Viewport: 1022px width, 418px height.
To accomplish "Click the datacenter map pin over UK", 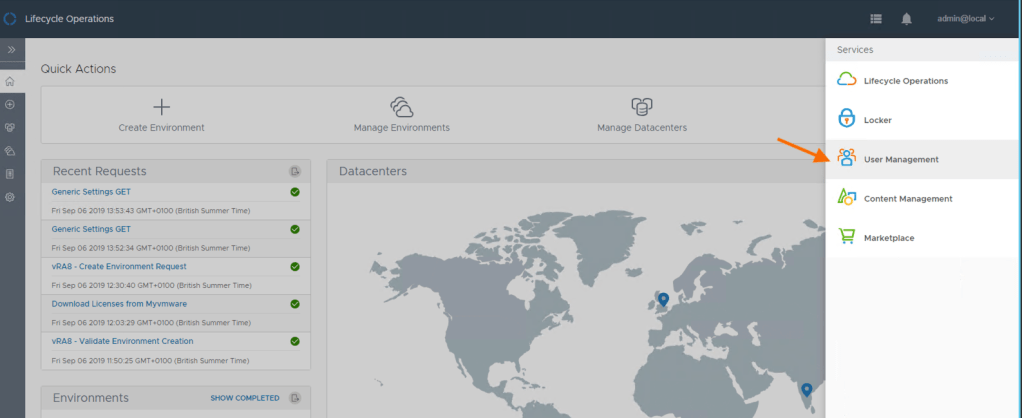I will (x=662, y=299).
